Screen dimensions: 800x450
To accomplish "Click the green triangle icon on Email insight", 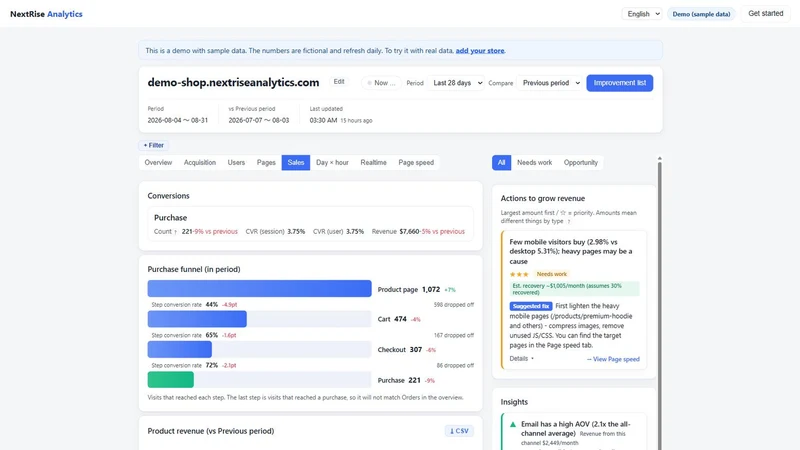I will [x=513, y=424].
